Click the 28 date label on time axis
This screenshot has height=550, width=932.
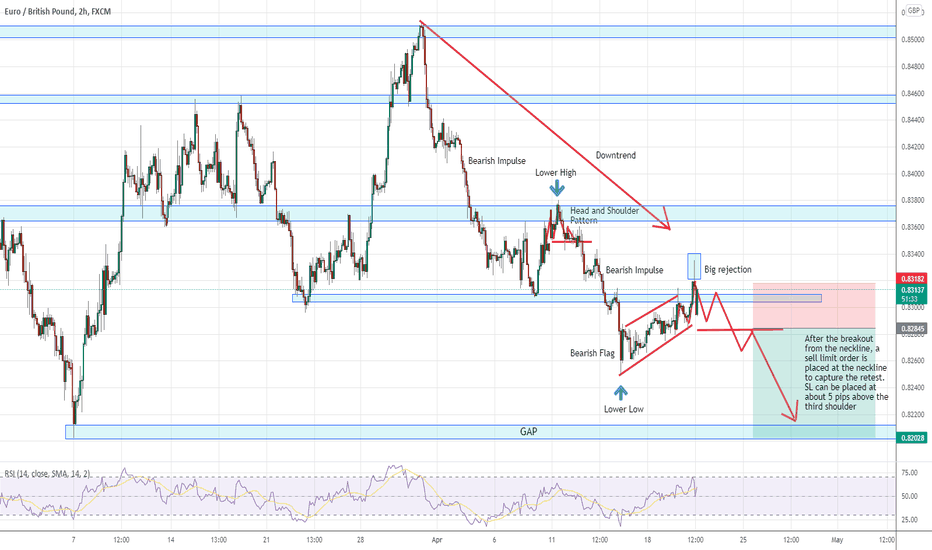coord(361,540)
